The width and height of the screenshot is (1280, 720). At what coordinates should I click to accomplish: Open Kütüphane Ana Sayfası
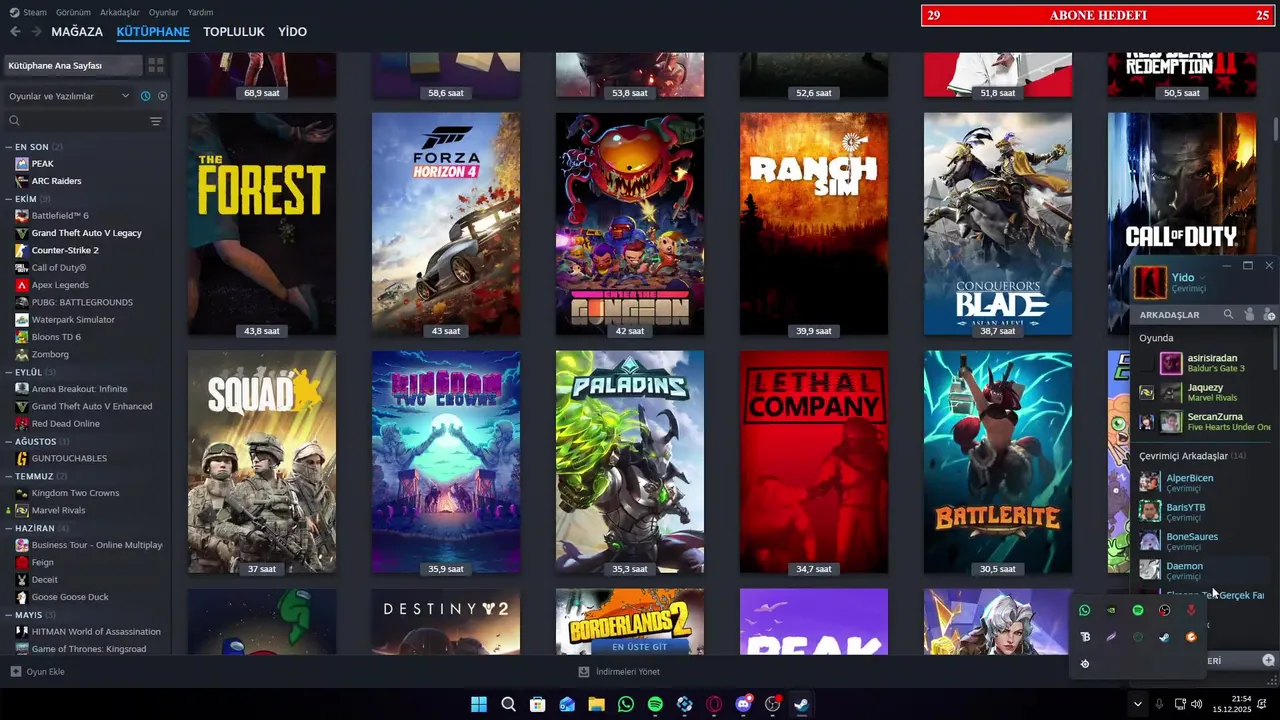pos(71,65)
